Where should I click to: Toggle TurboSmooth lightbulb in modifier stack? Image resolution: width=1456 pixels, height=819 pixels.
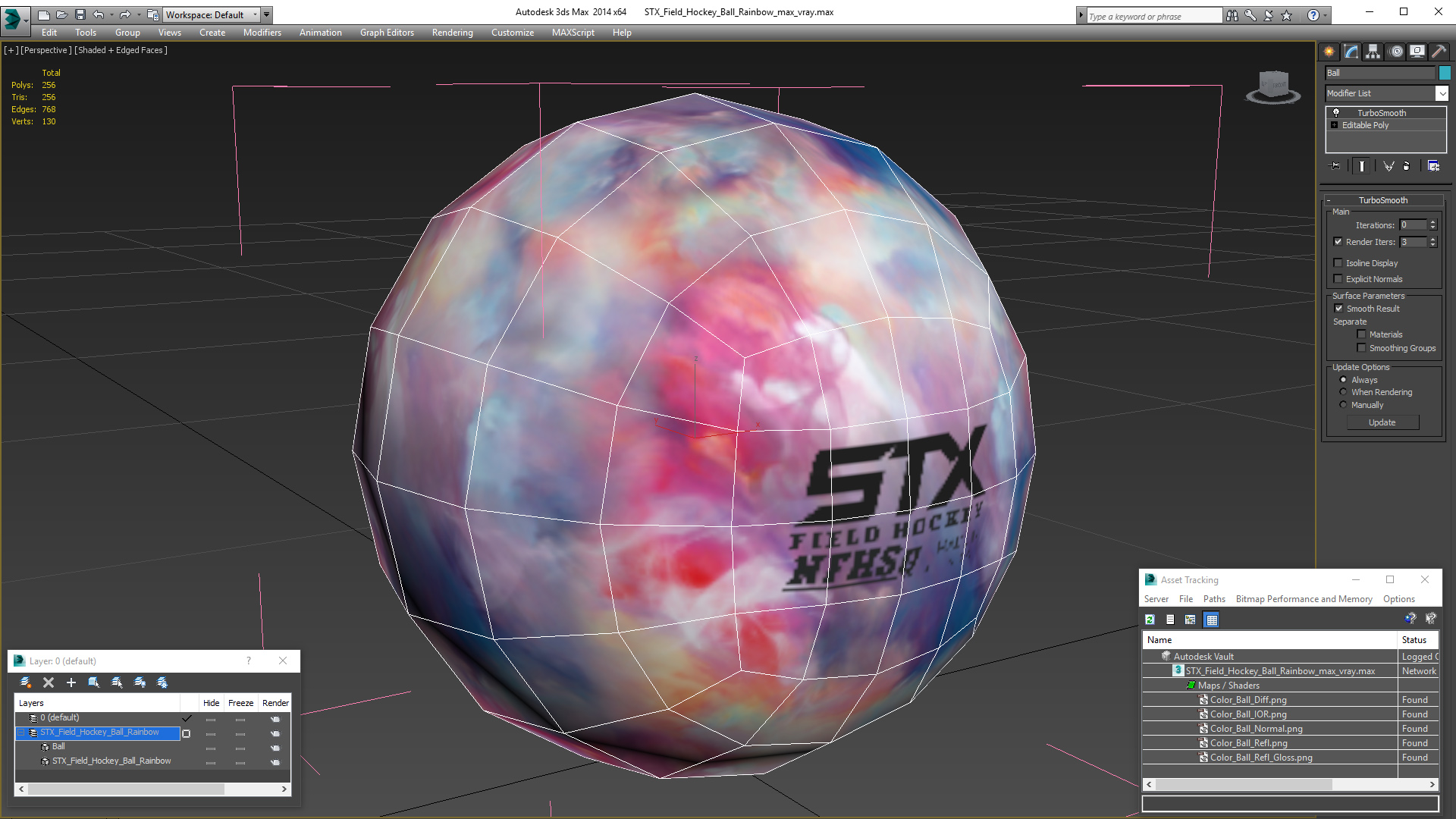(1336, 113)
